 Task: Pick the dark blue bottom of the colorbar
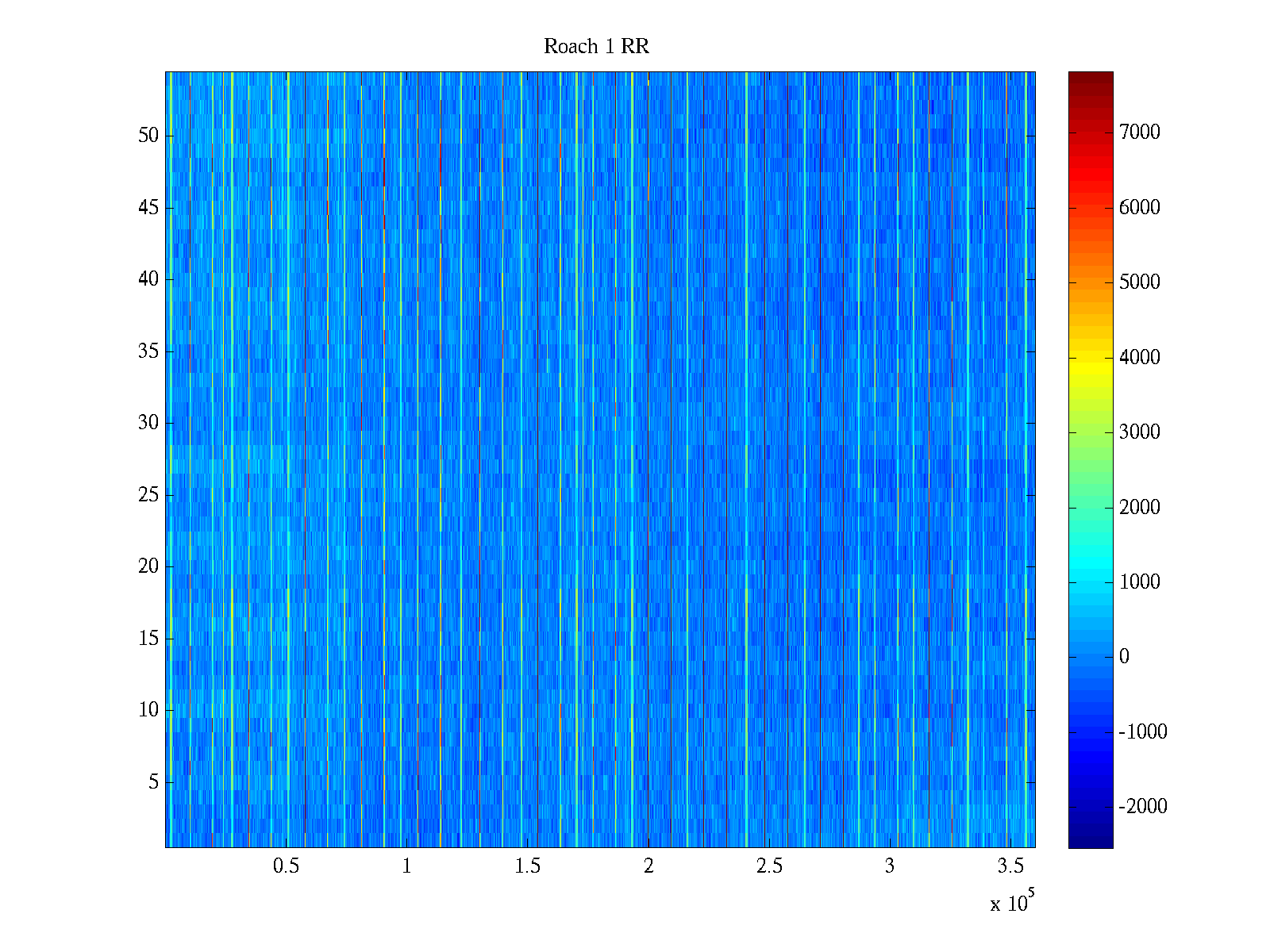[1091, 841]
